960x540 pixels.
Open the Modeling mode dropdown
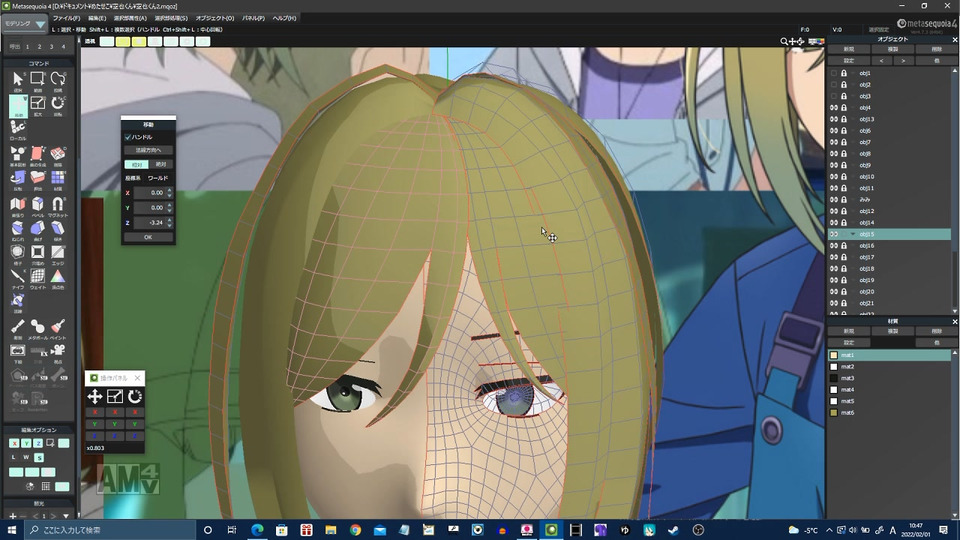pos(24,24)
